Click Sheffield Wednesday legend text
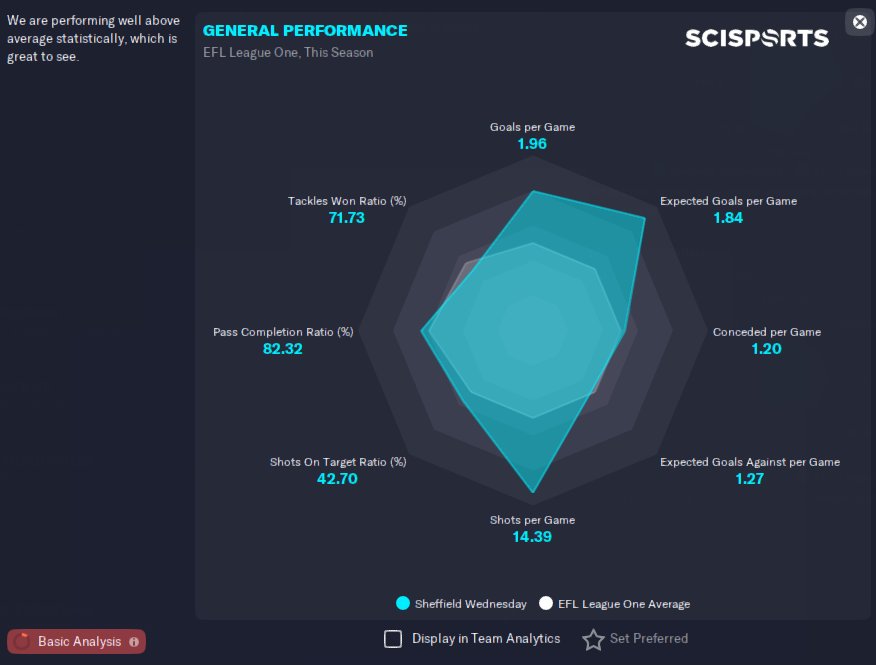Image resolution: width=876 pixels, height=665 pixels. coord(470,604)
